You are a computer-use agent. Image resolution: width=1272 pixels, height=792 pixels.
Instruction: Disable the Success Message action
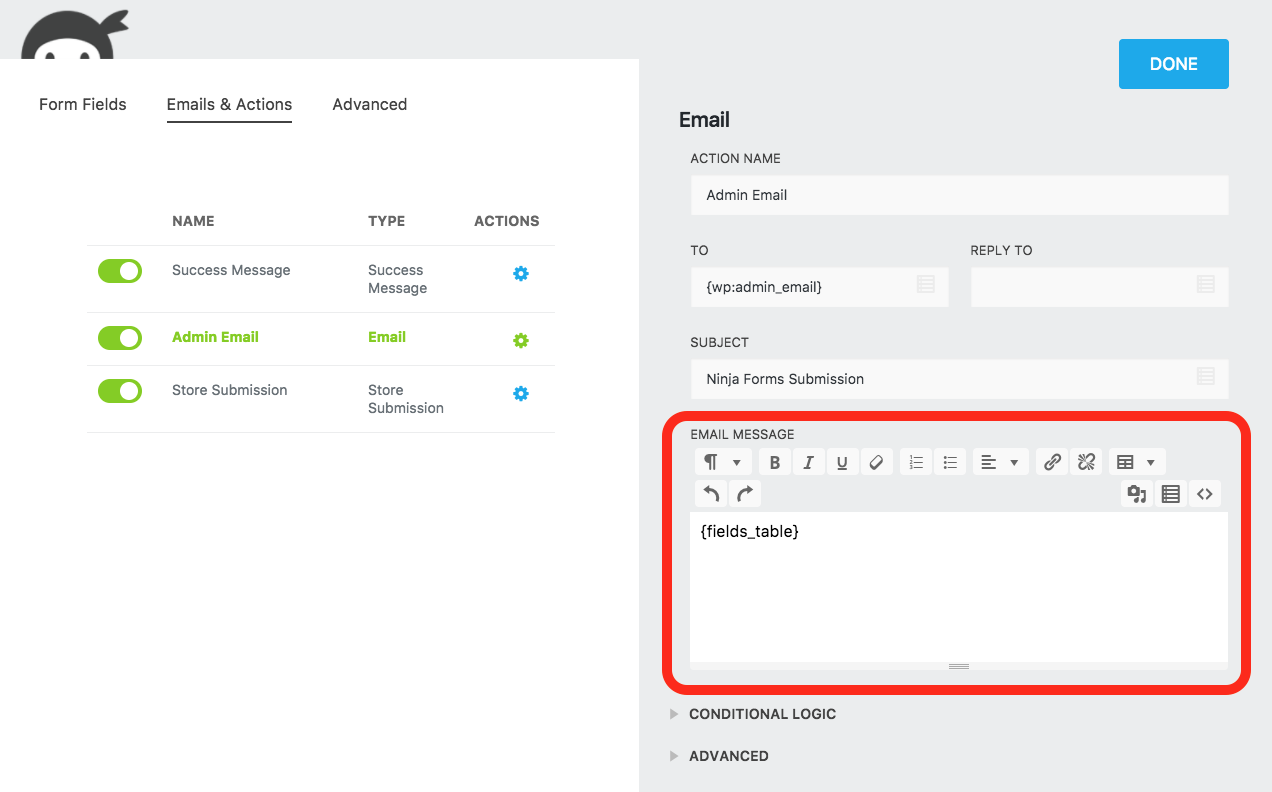(119, 271)
